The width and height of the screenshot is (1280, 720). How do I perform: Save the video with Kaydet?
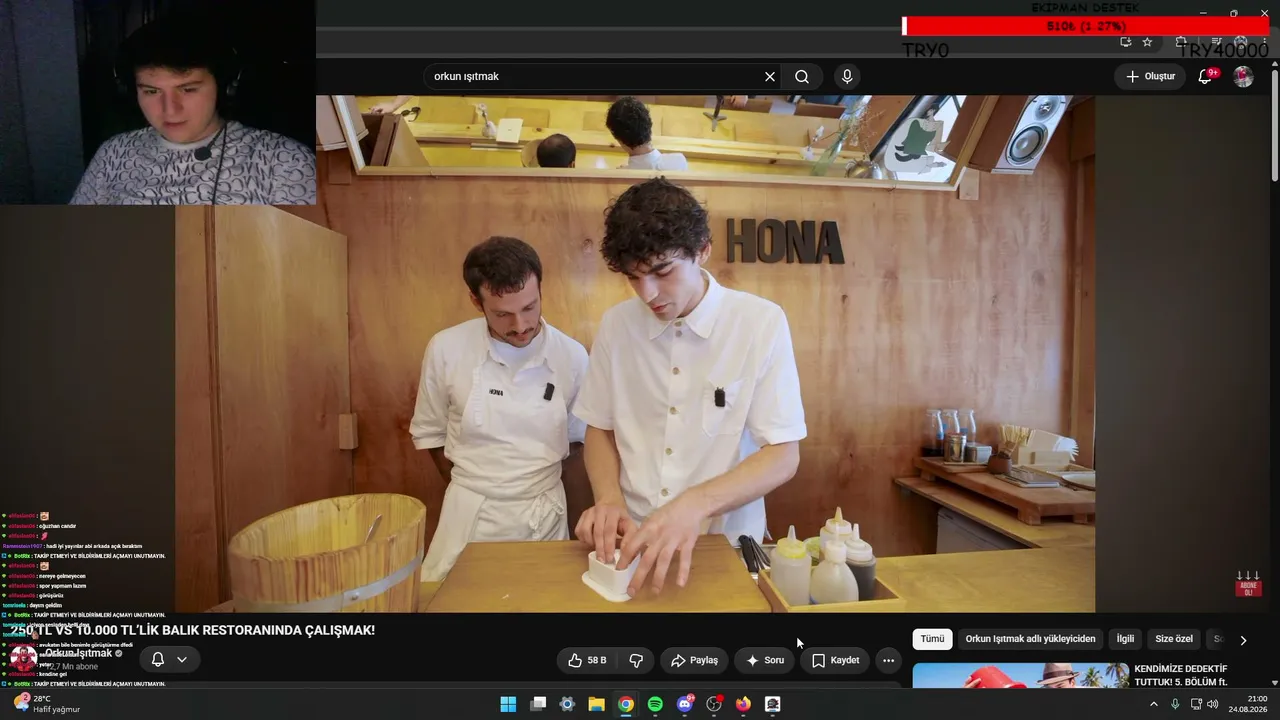coord(835,660)
